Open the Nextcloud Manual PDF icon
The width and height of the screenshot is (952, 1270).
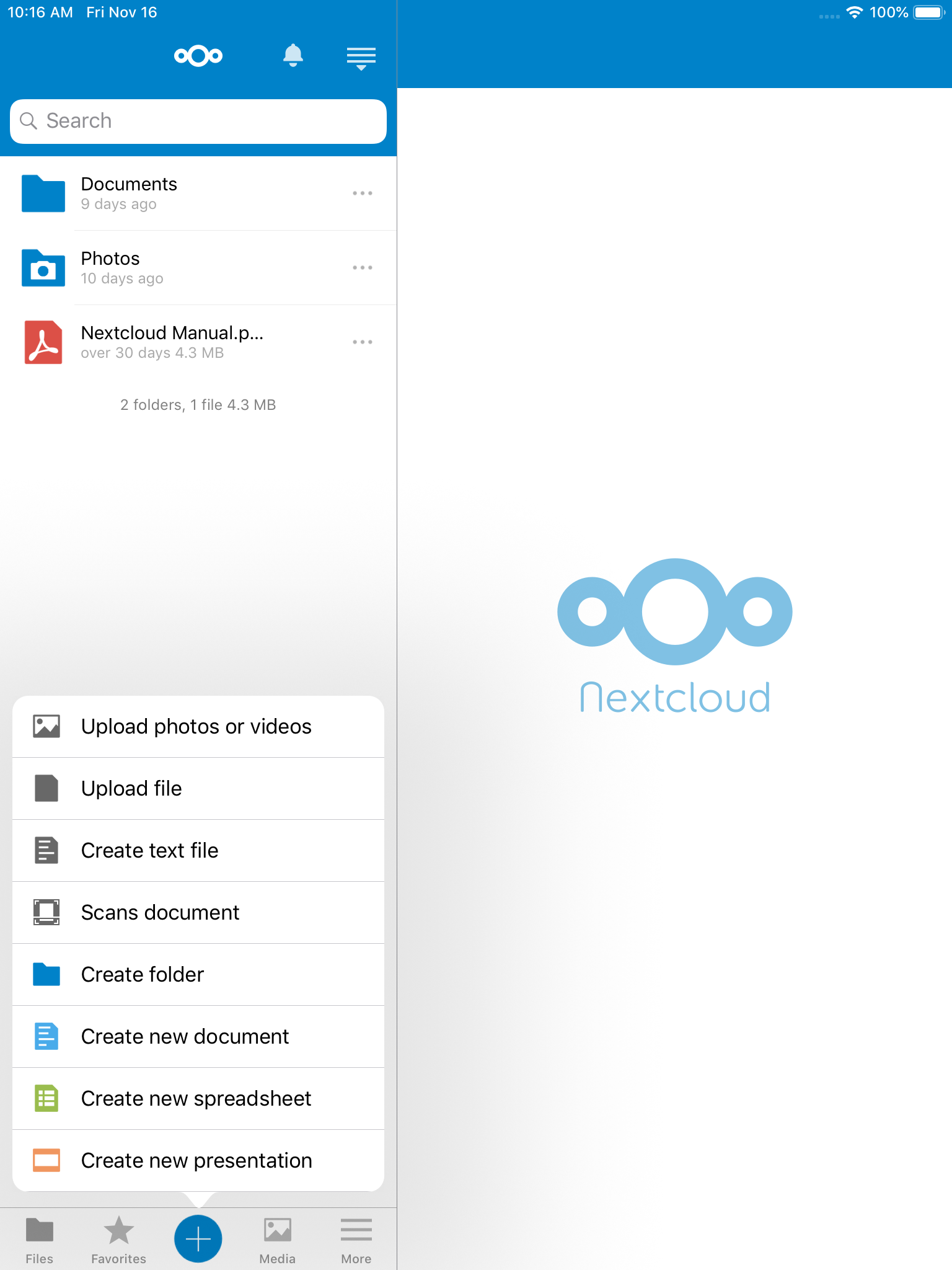tap(43, 342)
